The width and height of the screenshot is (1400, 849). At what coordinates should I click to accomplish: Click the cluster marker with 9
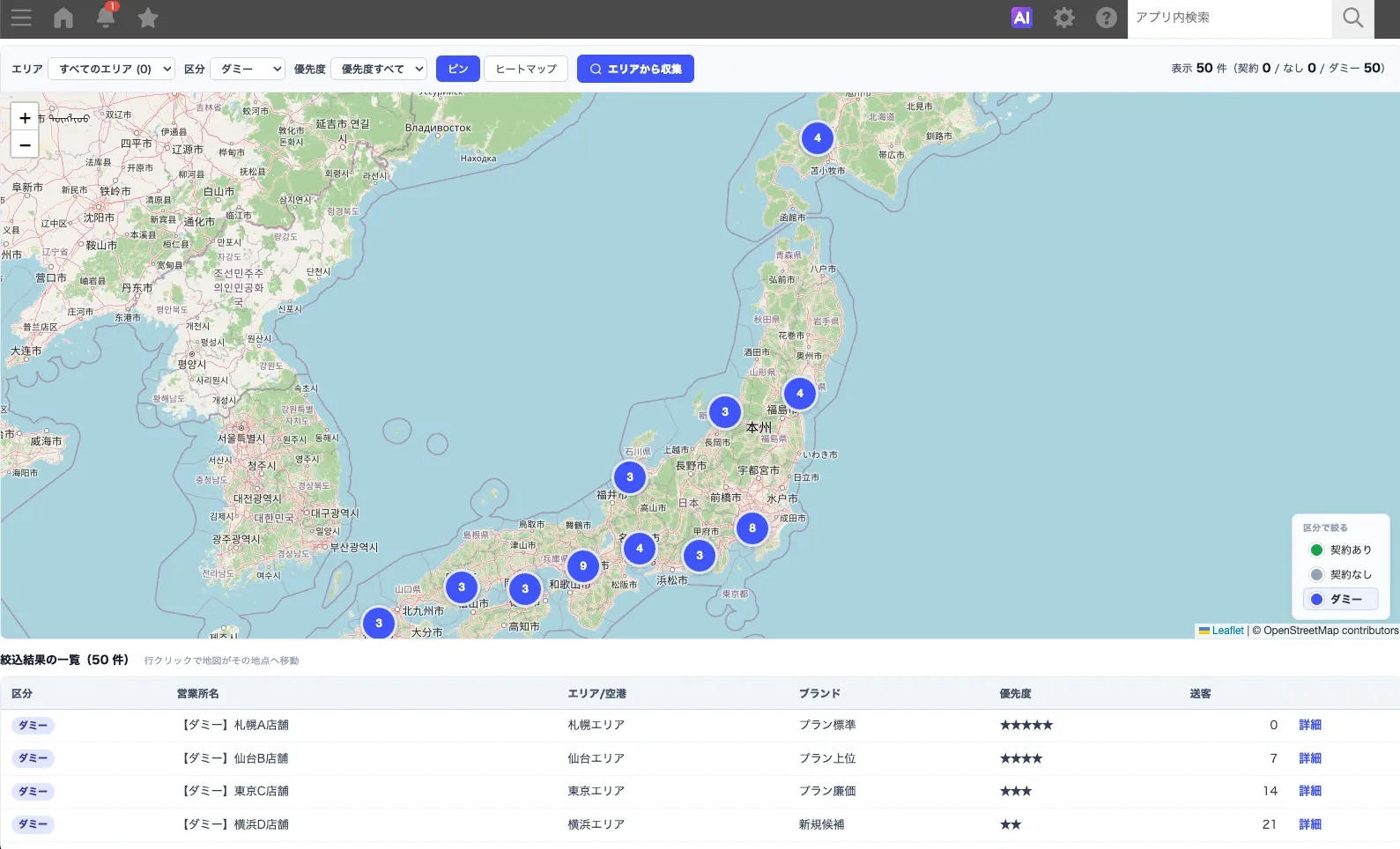[583, 566]
